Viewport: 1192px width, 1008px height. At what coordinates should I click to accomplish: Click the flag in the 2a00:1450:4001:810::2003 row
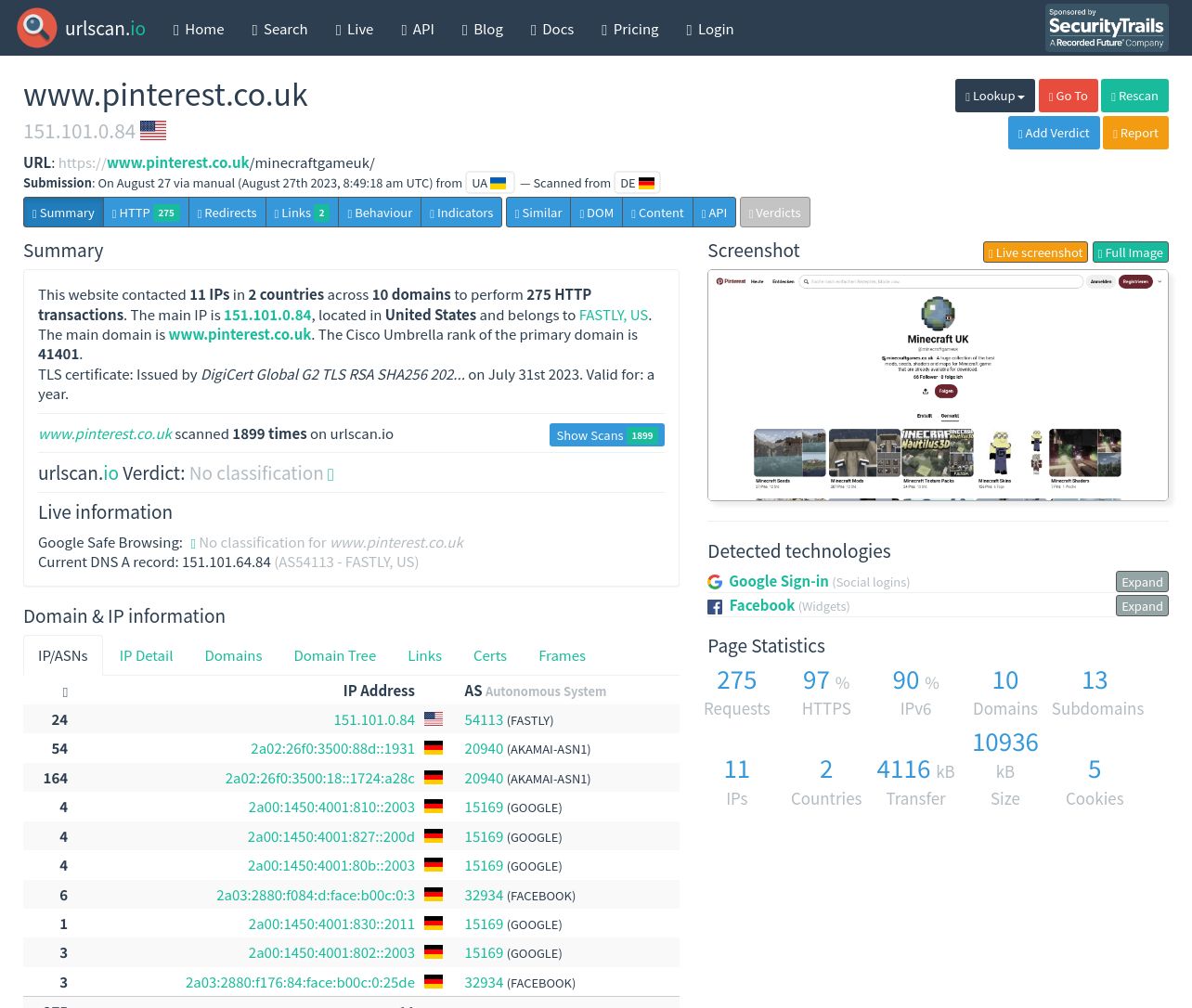pos(434,807)
